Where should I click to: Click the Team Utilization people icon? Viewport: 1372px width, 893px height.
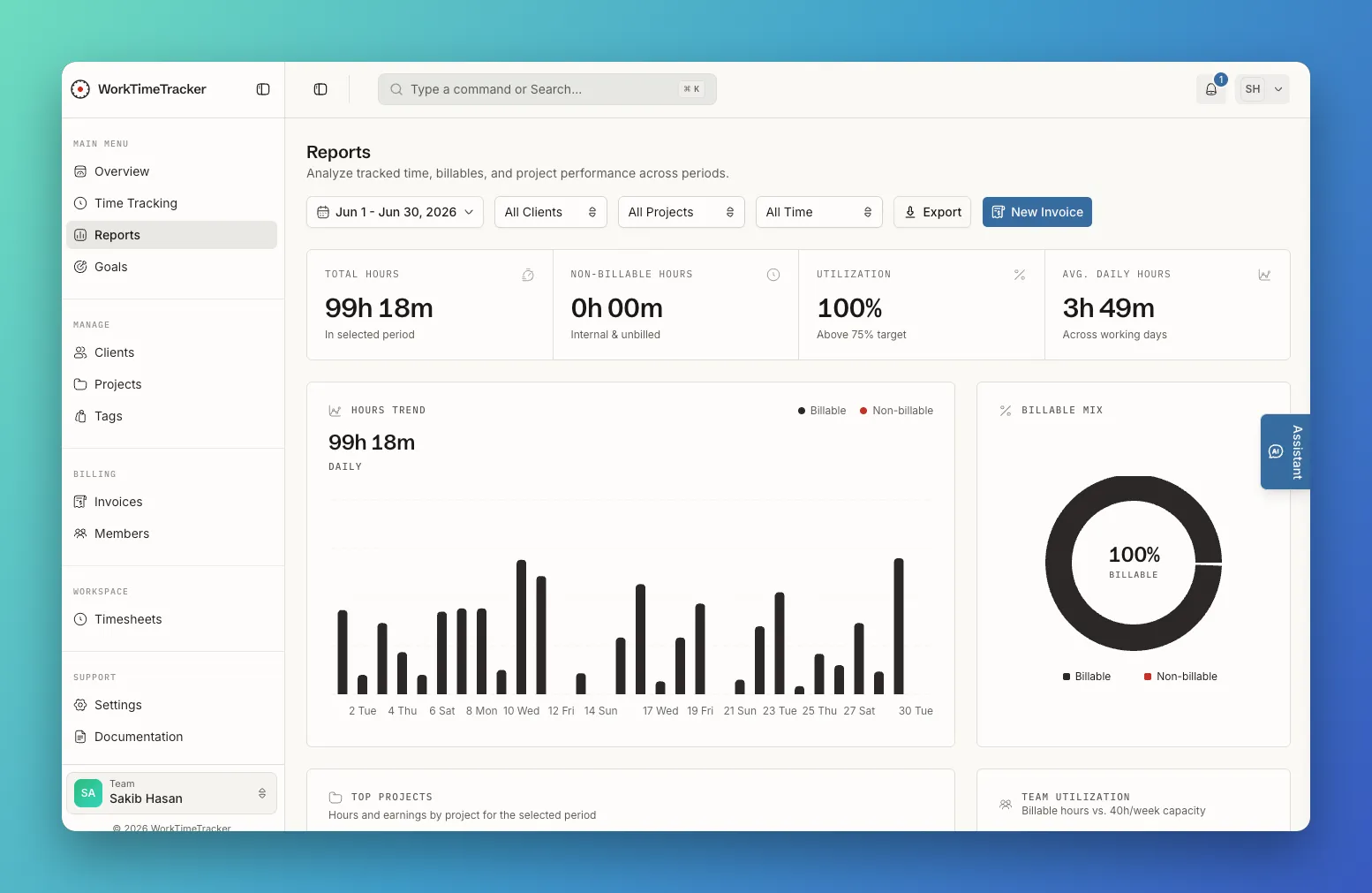point(1006,804)
